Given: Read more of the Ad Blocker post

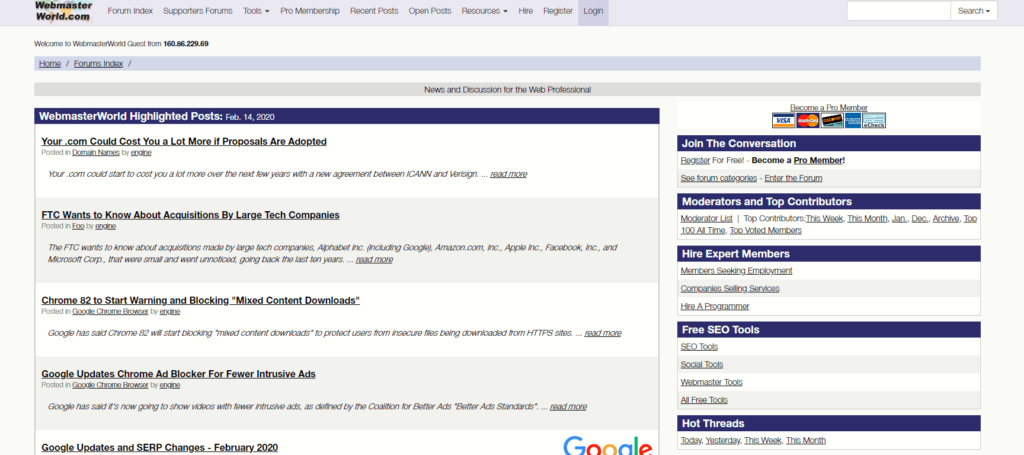Looking at the screenshot, I should point(568,407).
